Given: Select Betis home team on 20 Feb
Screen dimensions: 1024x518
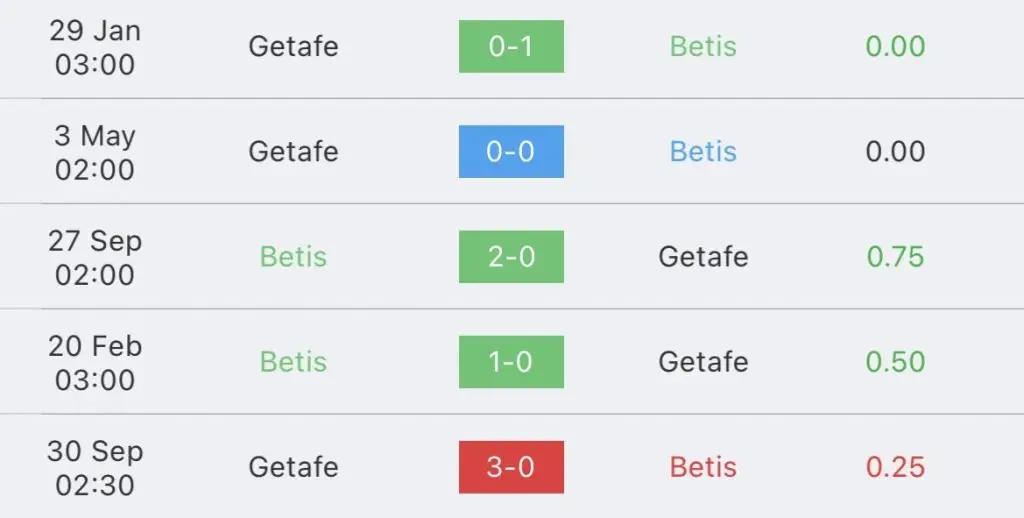Looking at the screenshot, I should [293, 362].
